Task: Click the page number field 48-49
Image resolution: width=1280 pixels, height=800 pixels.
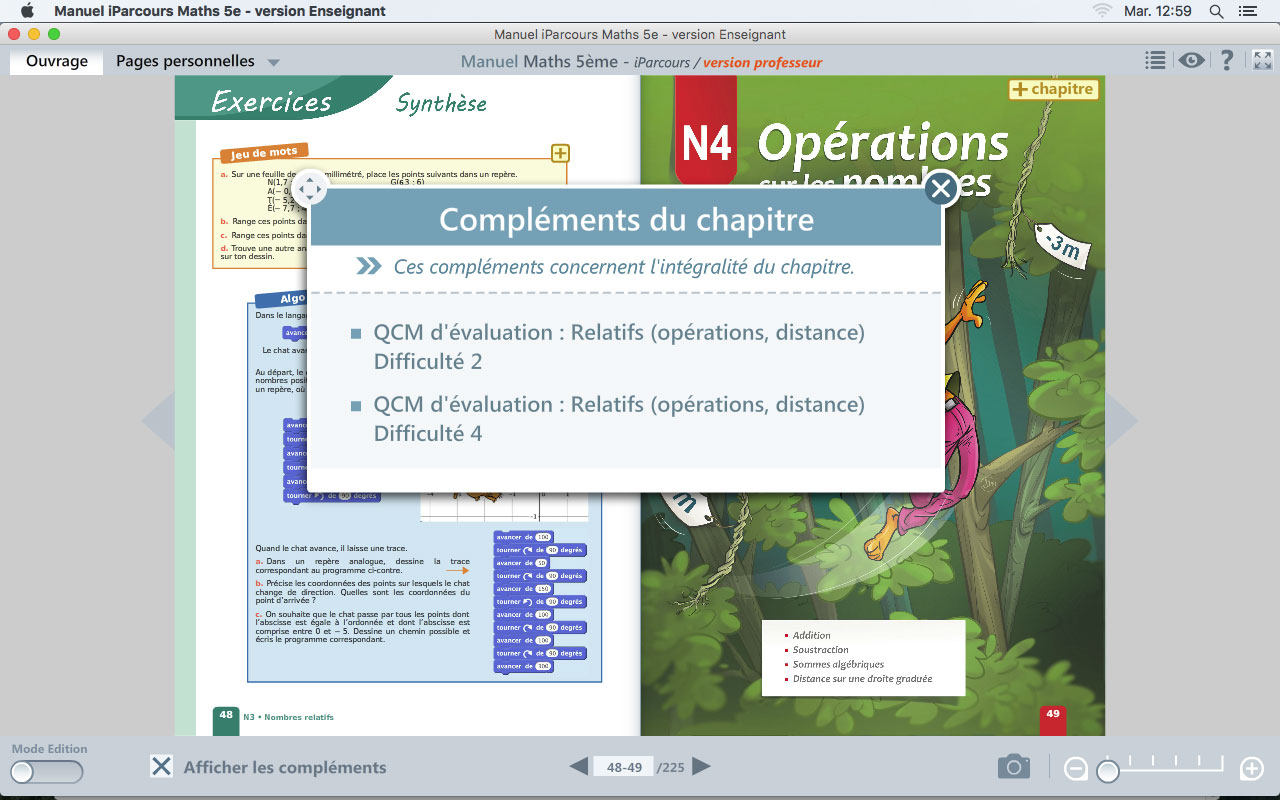Action: point(624,767)
